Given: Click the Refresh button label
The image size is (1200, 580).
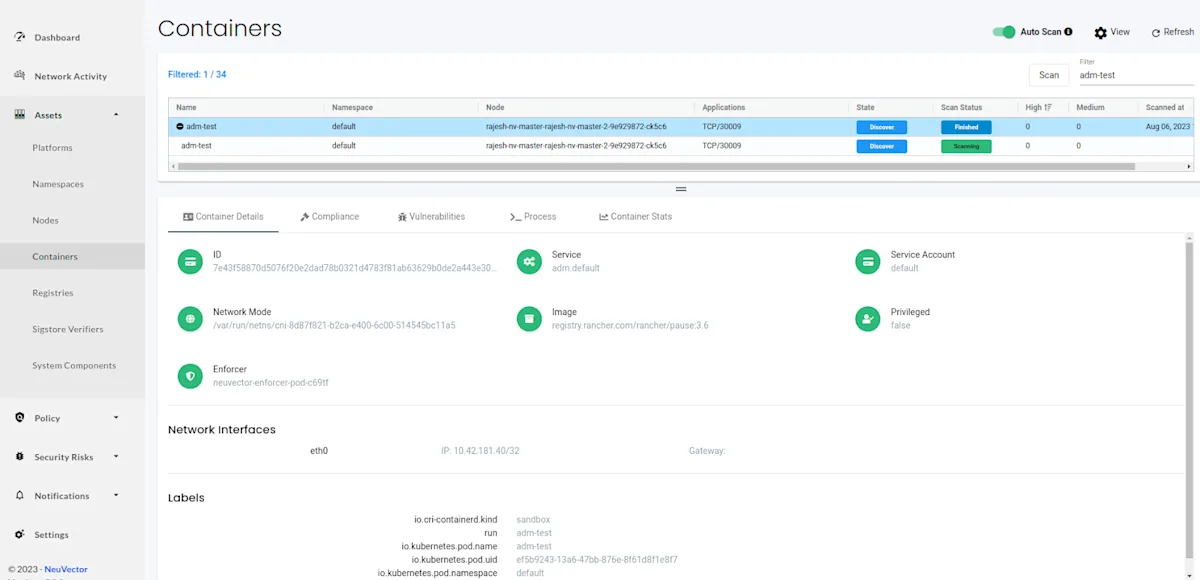Looking at the screenshot, I should coord(1179,32).
